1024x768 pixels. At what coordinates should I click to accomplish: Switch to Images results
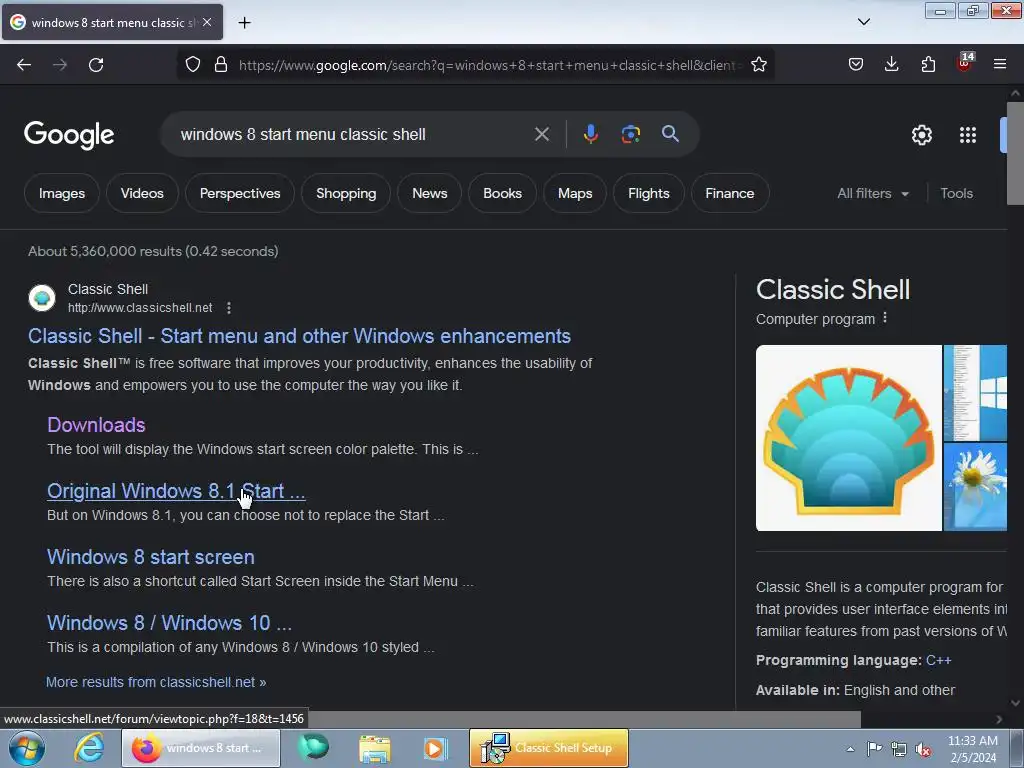coord(61,193)
